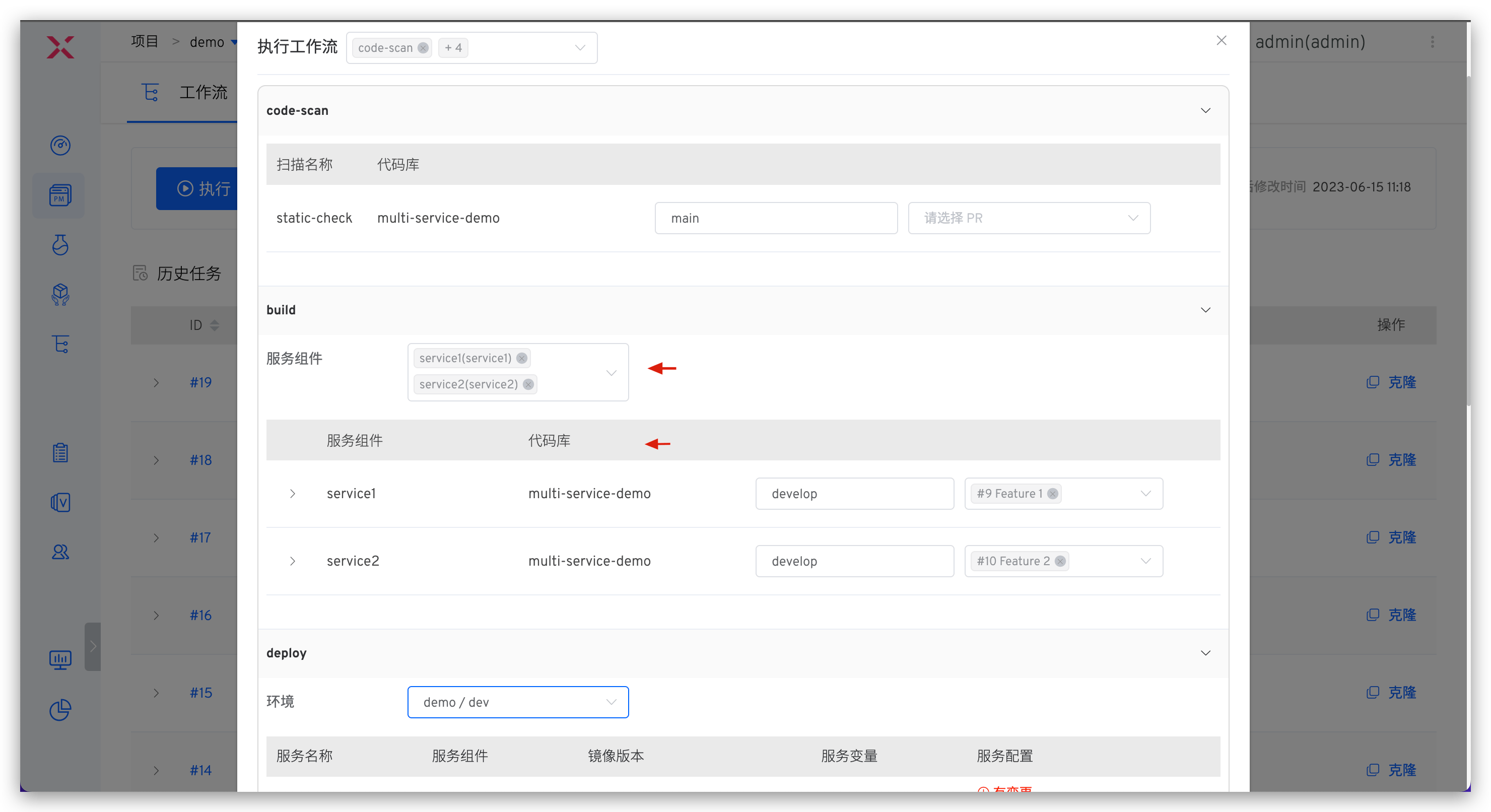Remove code-scan tag from workflow selector
The image size is (1491, 812).
pyautogui.click(x=423, y=48)
